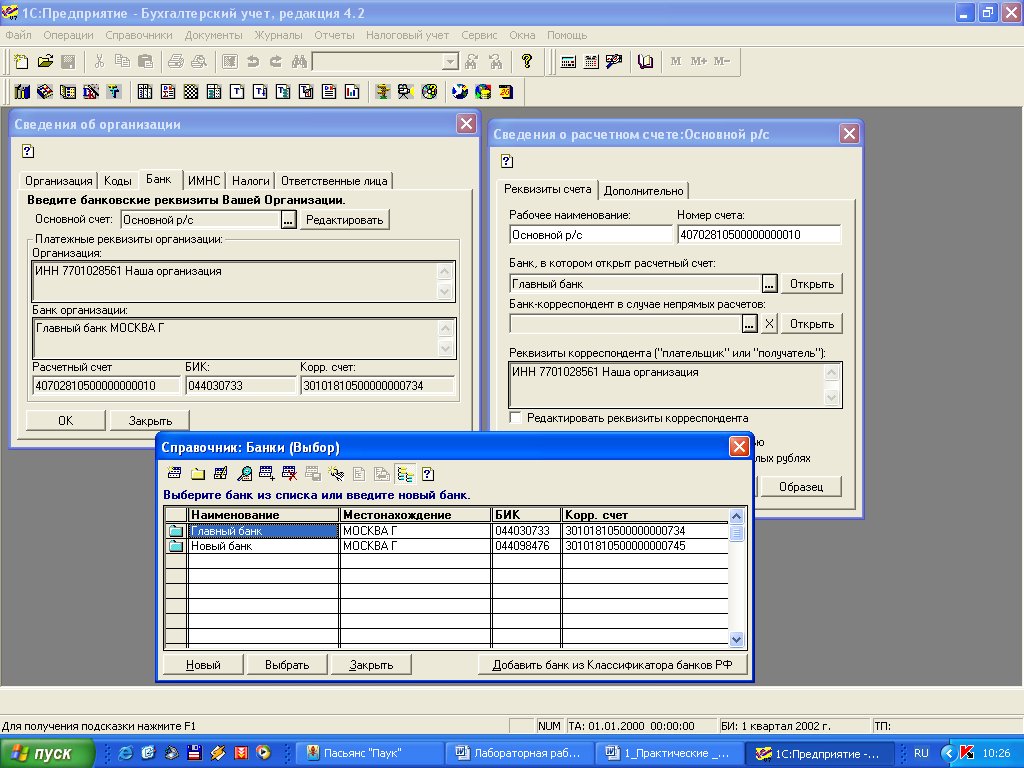This screenshot has width=1024, height=768.
Task: Click Корр. счет cell 30101810500000000745
Action: (645, 546)
